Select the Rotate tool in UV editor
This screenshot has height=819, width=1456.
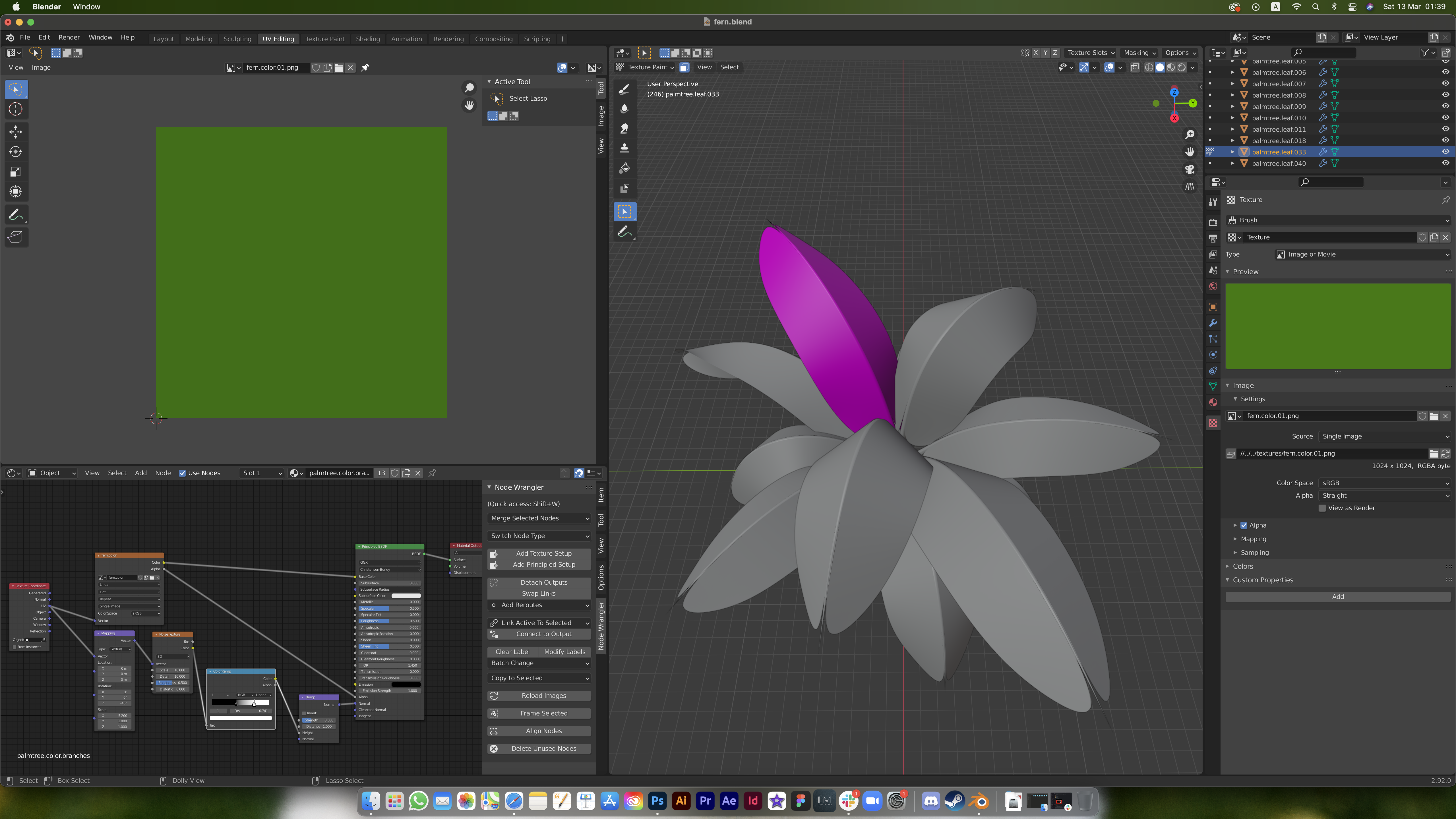[x=16, y=152]
